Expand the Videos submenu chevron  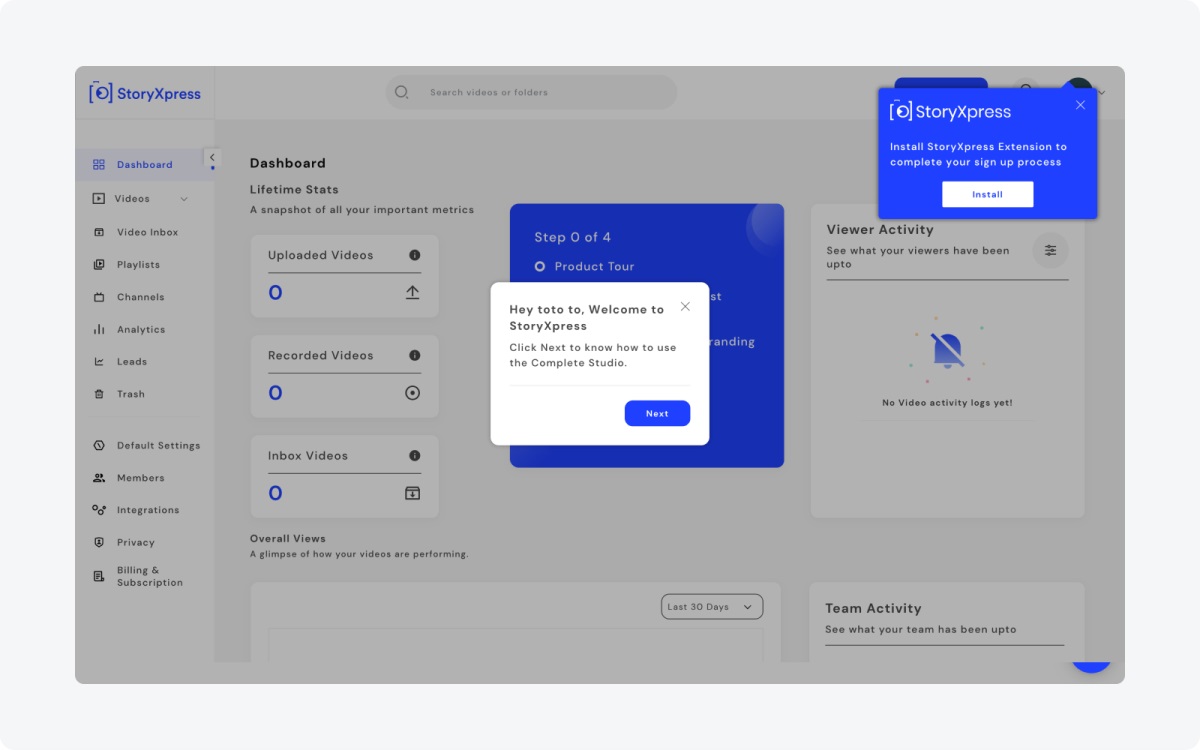pyautogui.click(x=184, y=199)
